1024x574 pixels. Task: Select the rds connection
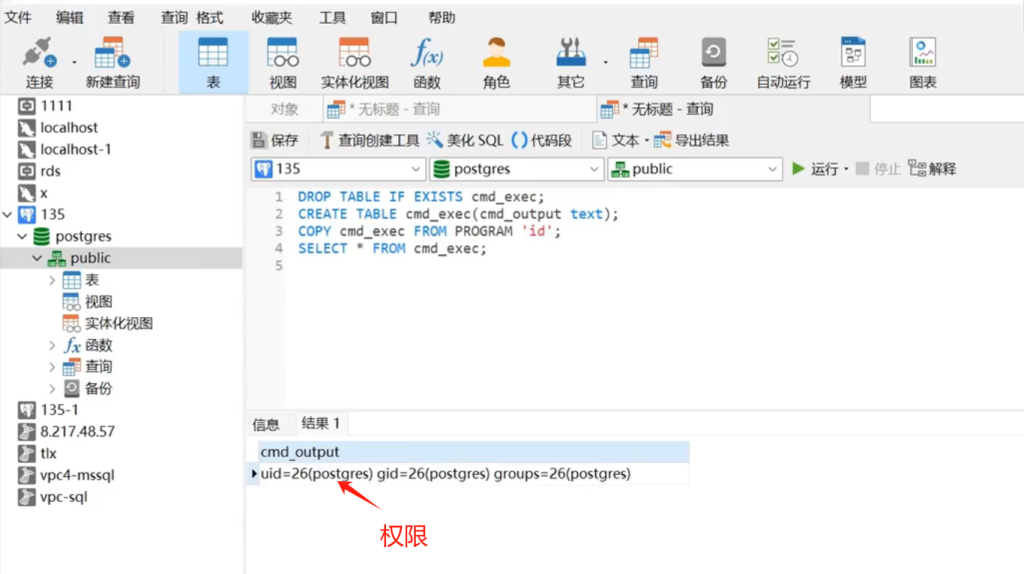click(50, 171)
